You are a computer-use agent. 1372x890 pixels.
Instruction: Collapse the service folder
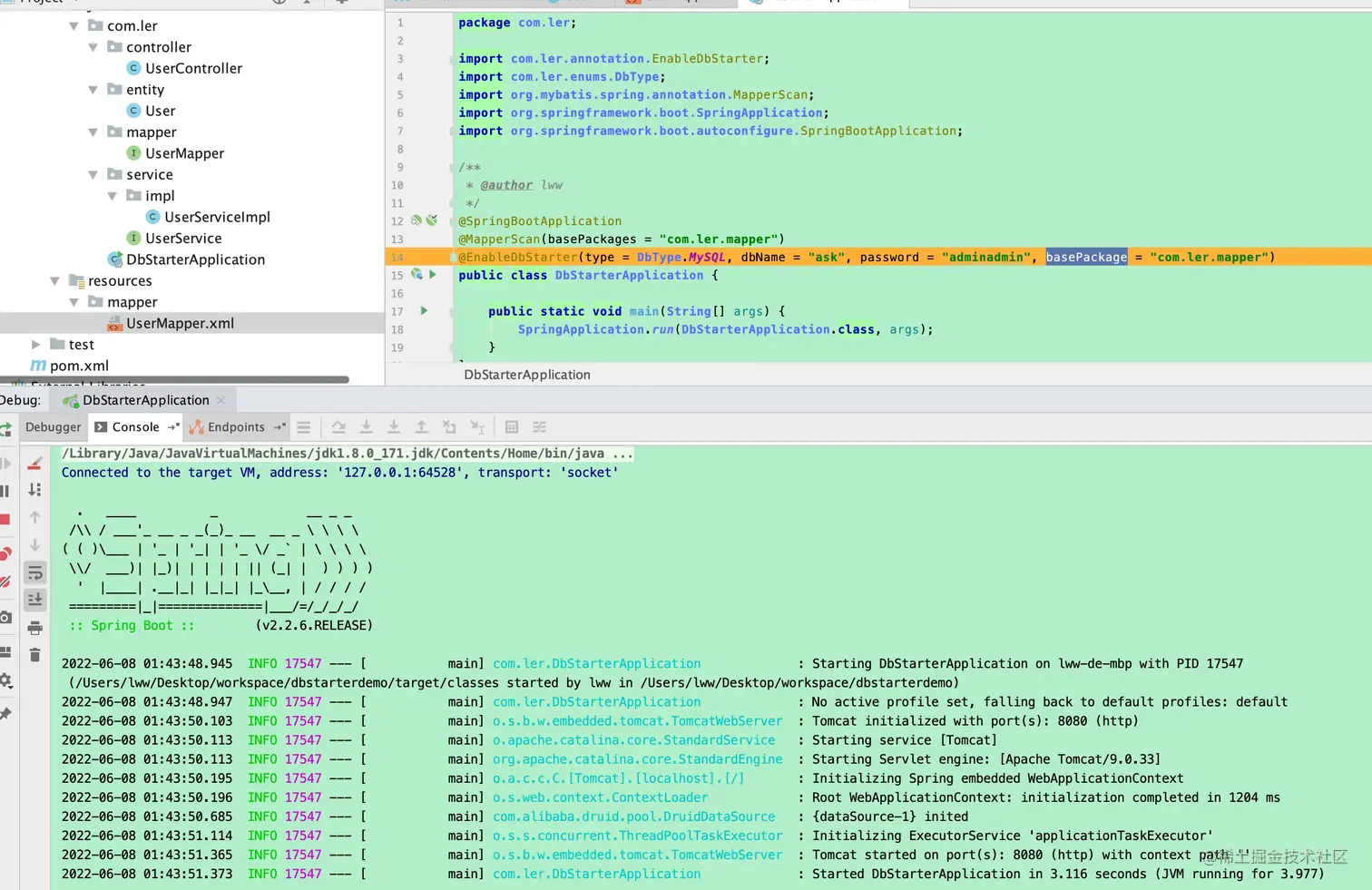tap(93, 174)
